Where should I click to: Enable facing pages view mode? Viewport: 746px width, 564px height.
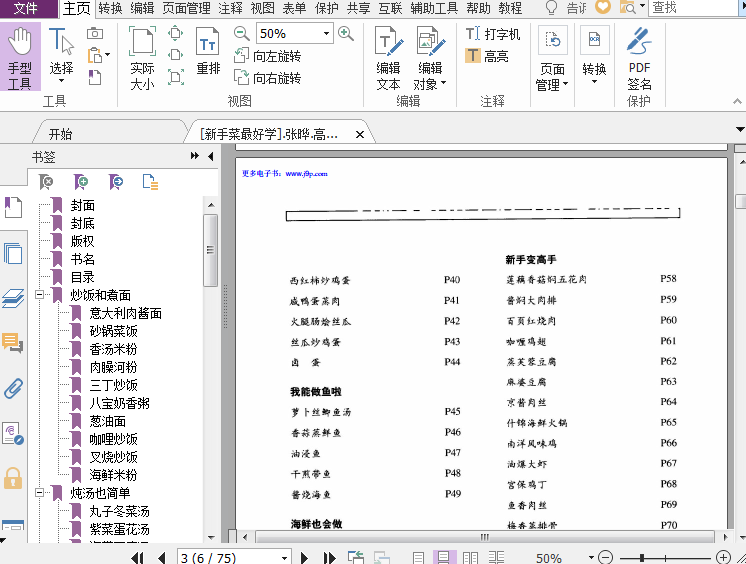[471, 557]
